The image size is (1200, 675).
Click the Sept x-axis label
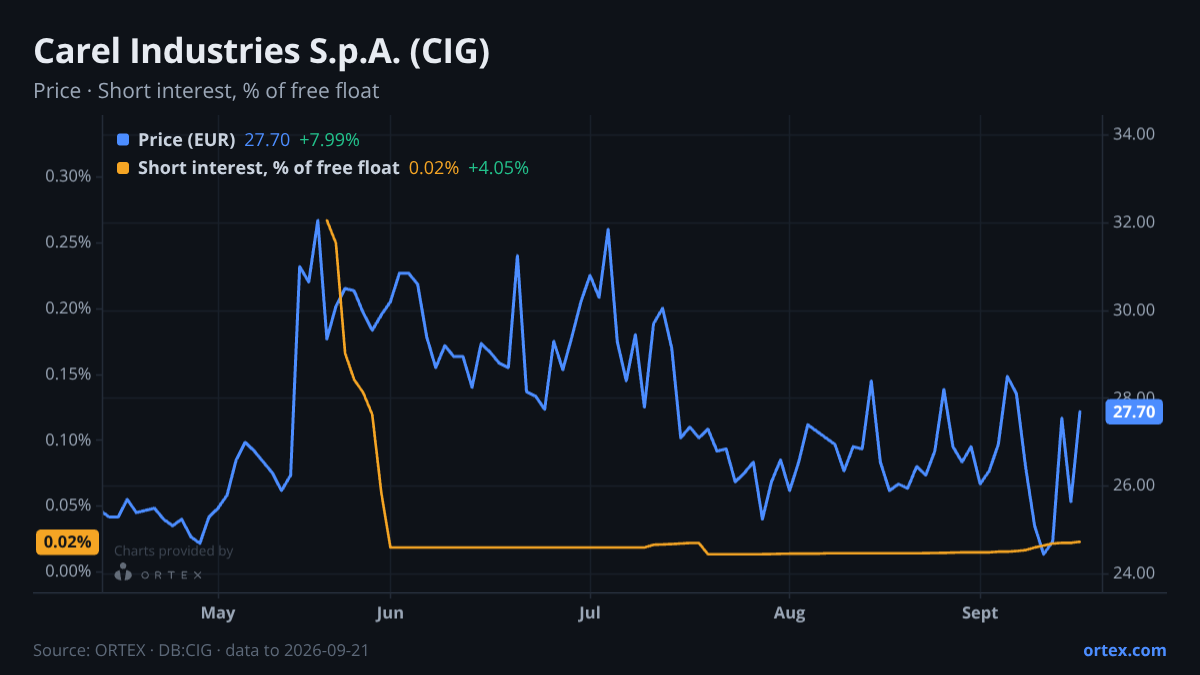pyautogui.click(x=980, y=613)
